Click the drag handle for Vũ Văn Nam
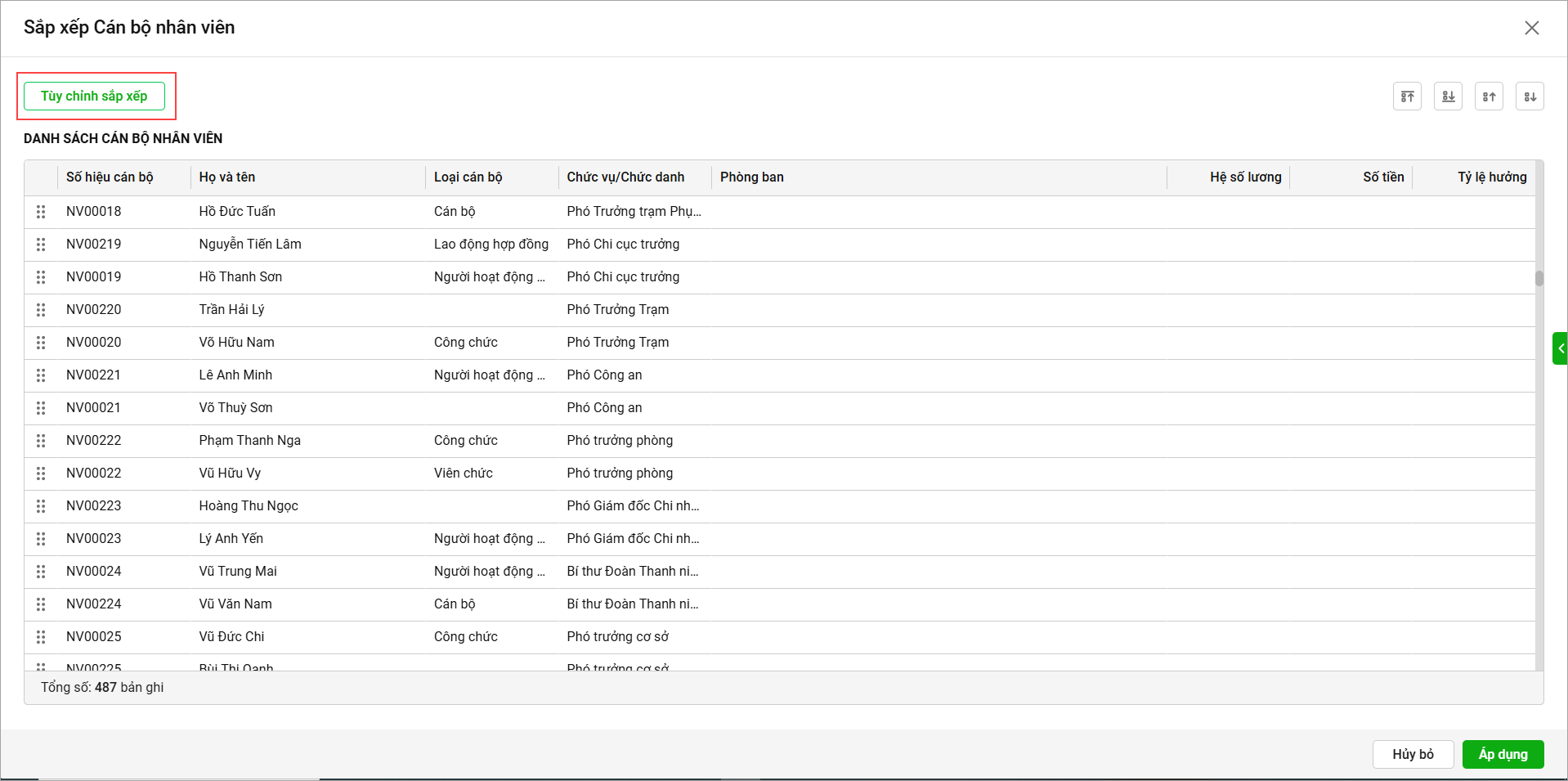 pos(41,604)
